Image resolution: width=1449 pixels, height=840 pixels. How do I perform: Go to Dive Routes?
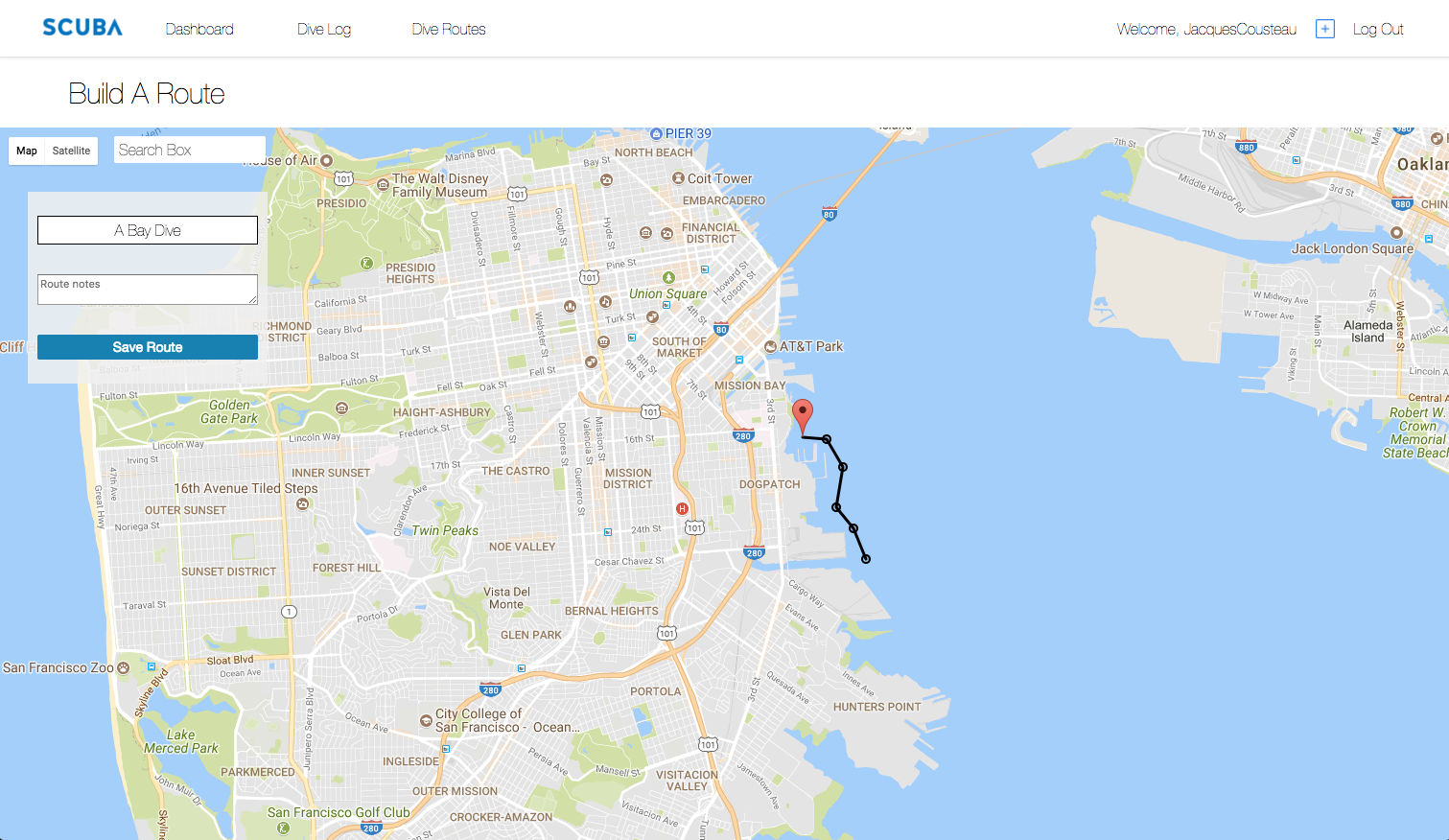click(449, 29)
